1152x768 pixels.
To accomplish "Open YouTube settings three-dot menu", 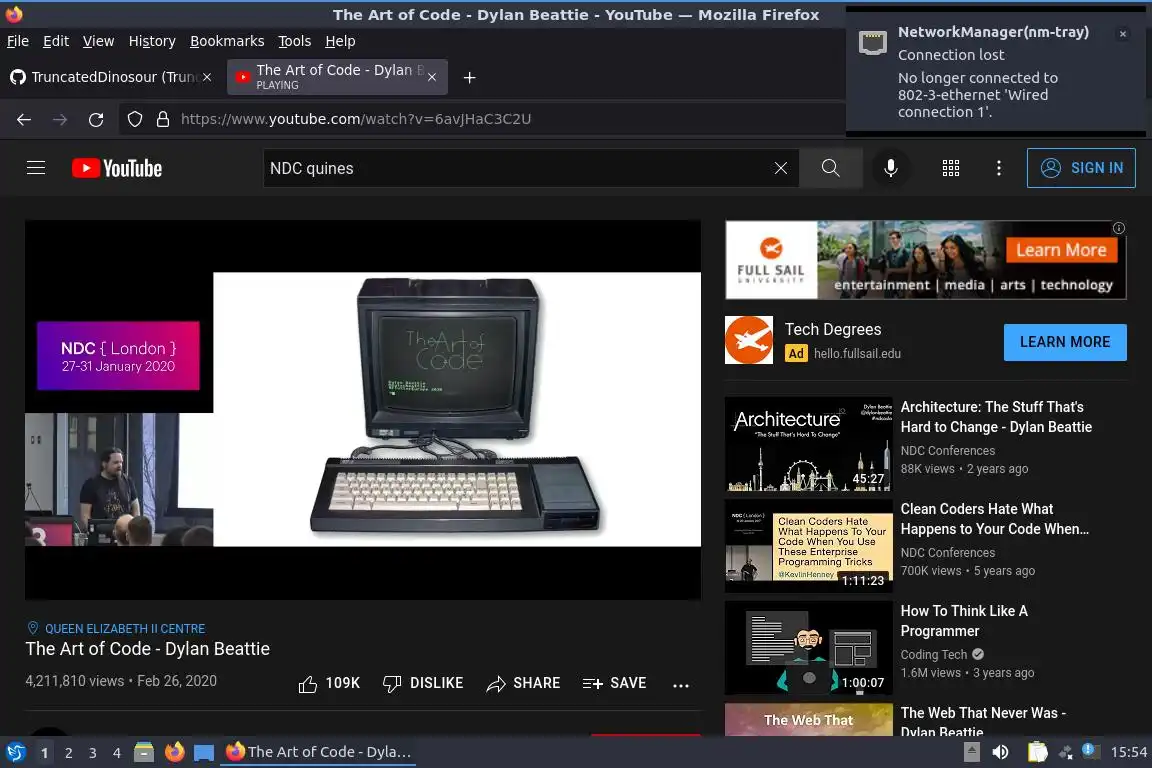I will [x=998, y=168].
